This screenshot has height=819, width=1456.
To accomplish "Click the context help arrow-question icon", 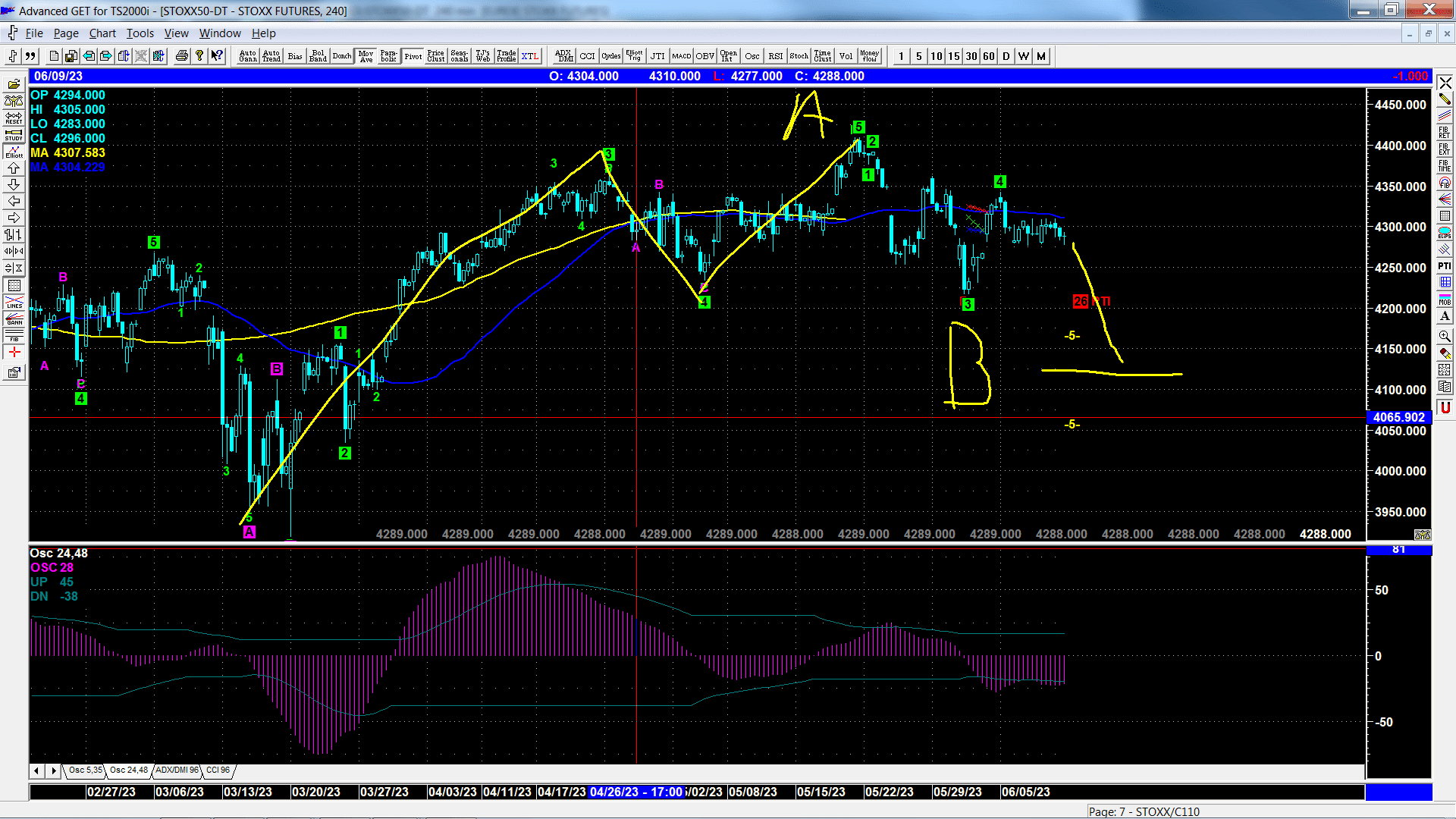I will coord(217,56).
